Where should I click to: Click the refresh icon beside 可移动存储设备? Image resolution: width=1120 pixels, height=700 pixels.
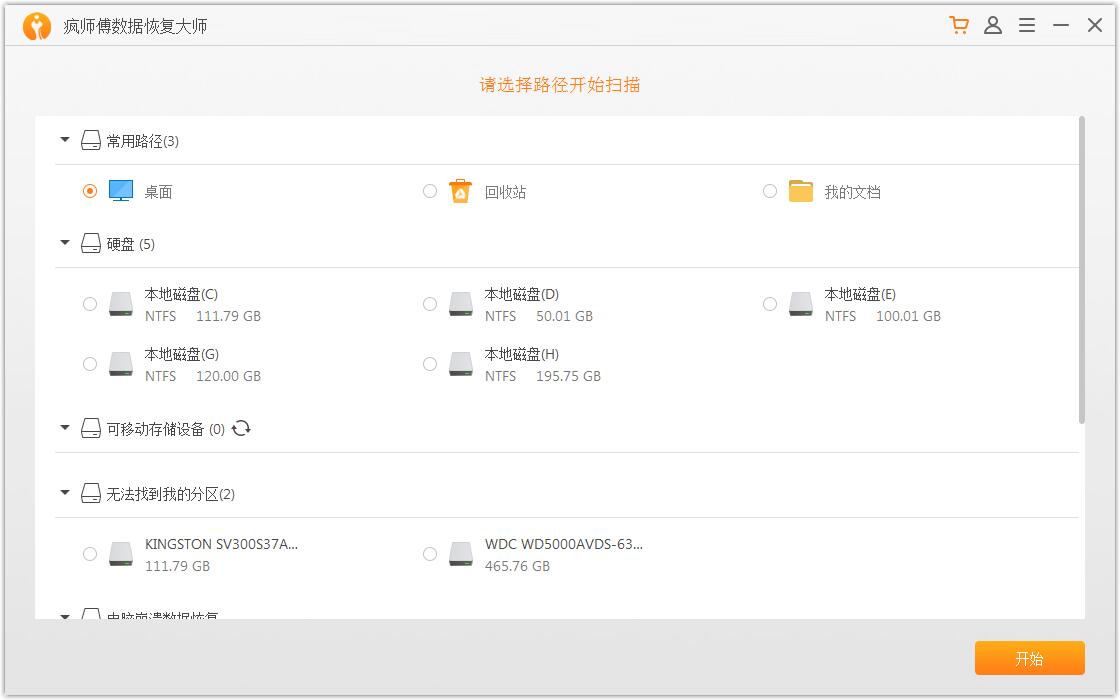click(240, 427)
